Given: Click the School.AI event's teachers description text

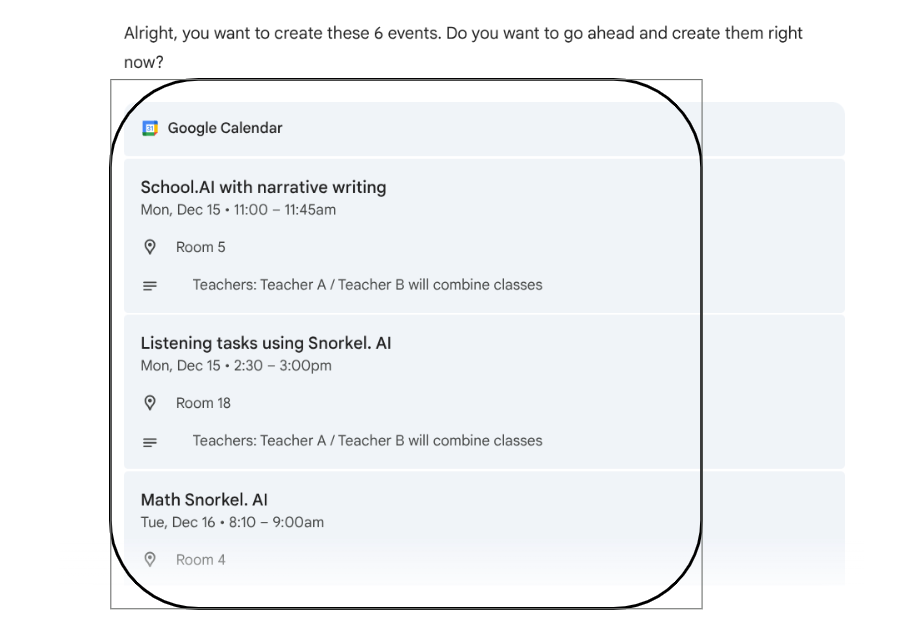Looking at the screenshot, I should tap(367, 285).
